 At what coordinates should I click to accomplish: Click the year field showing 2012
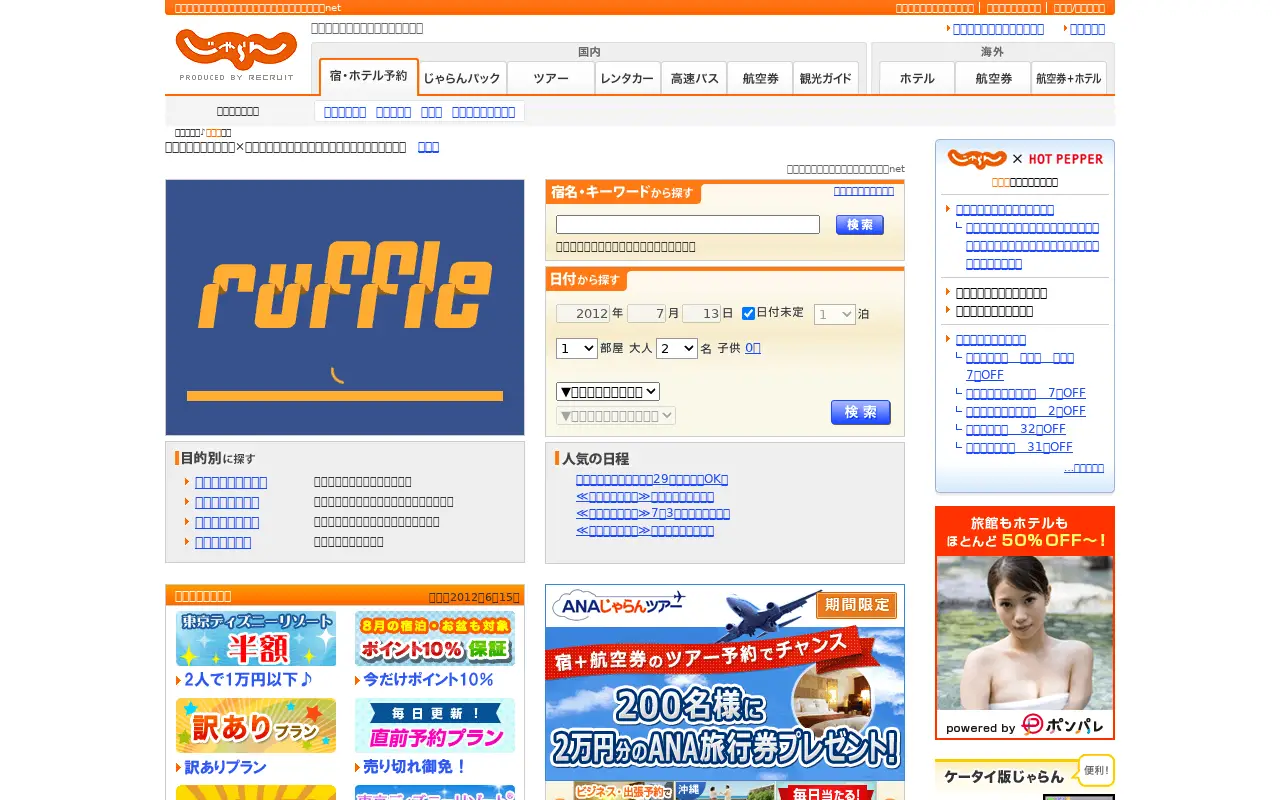click(x=583, y=314)
